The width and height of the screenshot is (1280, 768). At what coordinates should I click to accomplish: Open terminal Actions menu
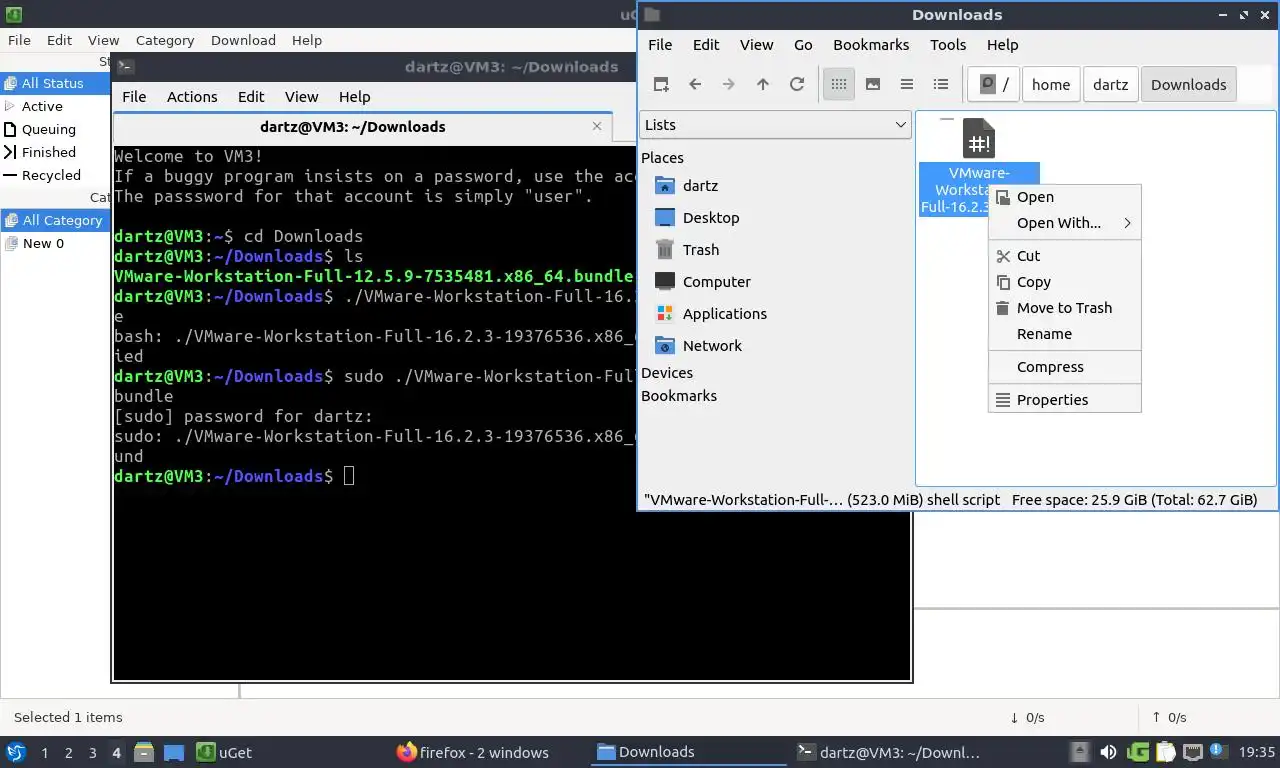click(x=192, y=97)
